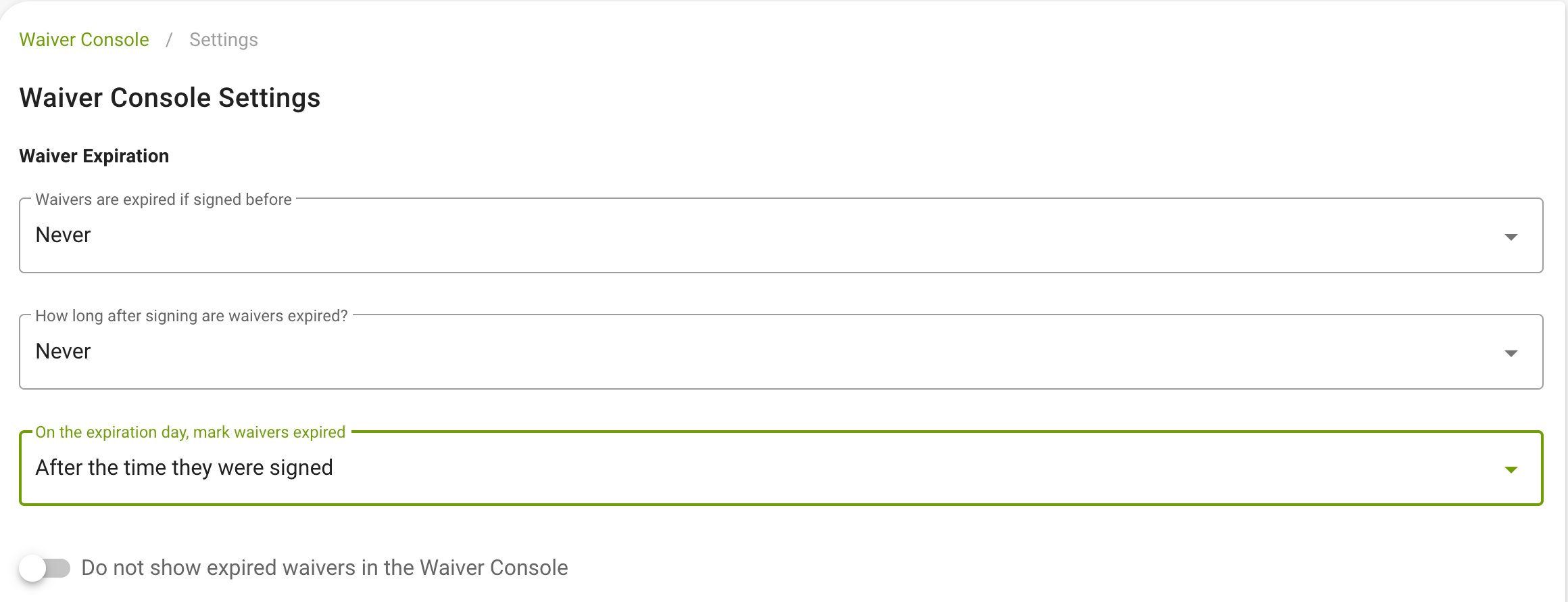Select the 'After the time they were signed' value
The image size is (1568, 602).
pyautogui.click(x=184, y=467)
